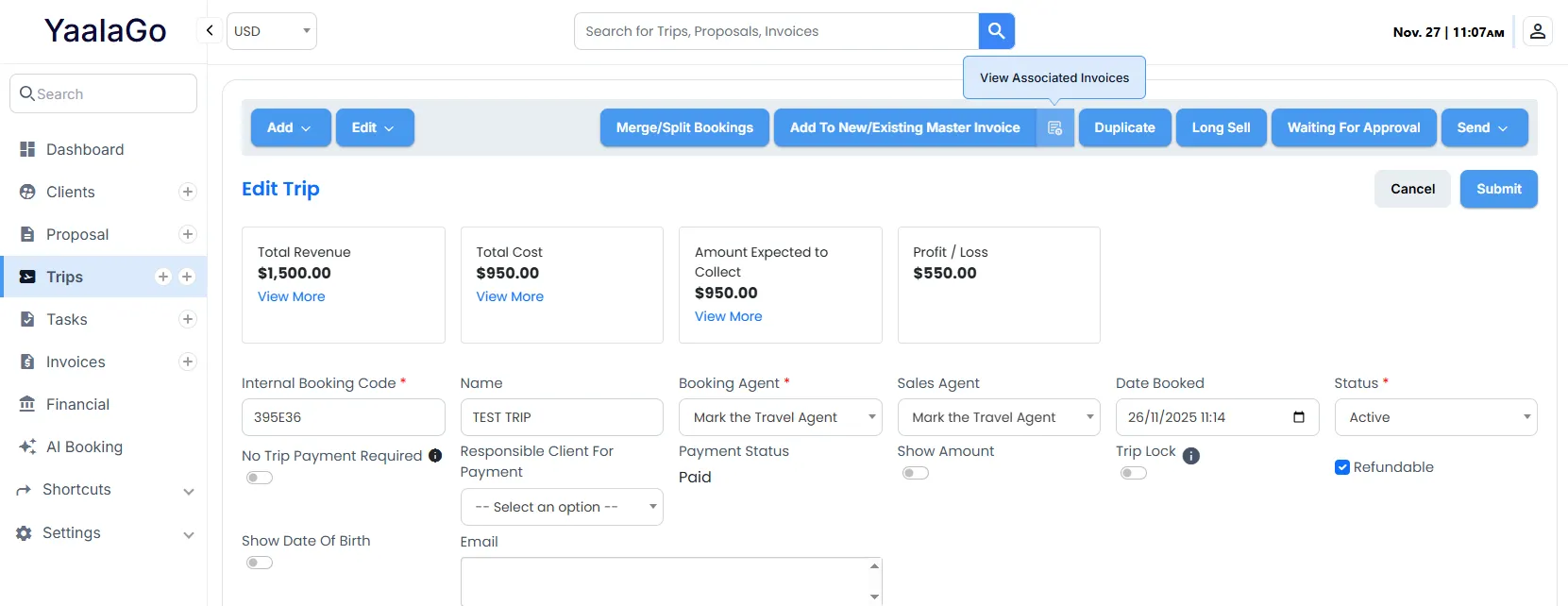Click the AI Booking sparkle icon
Screen dimensions: 1568x606
(27, 446)
